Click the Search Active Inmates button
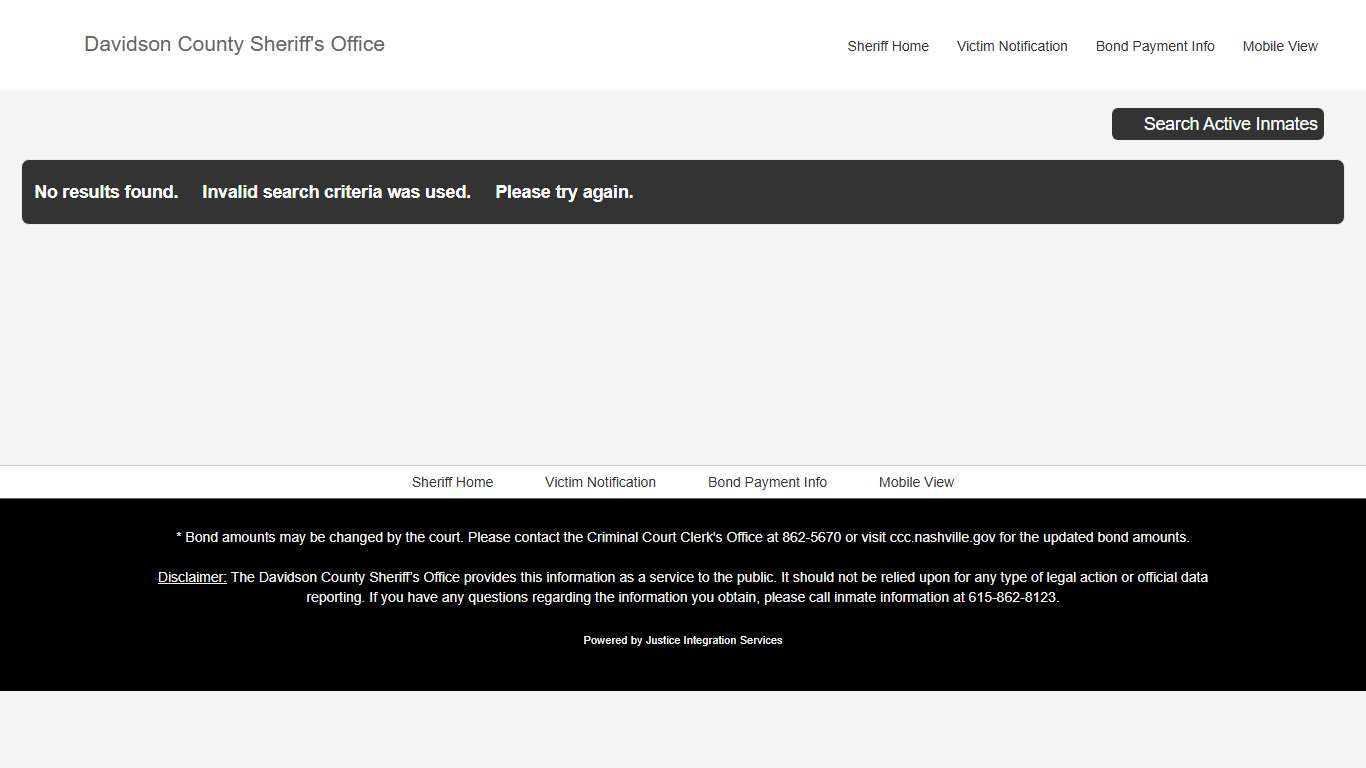The image size is (1366, 768). click(1217, 123)
